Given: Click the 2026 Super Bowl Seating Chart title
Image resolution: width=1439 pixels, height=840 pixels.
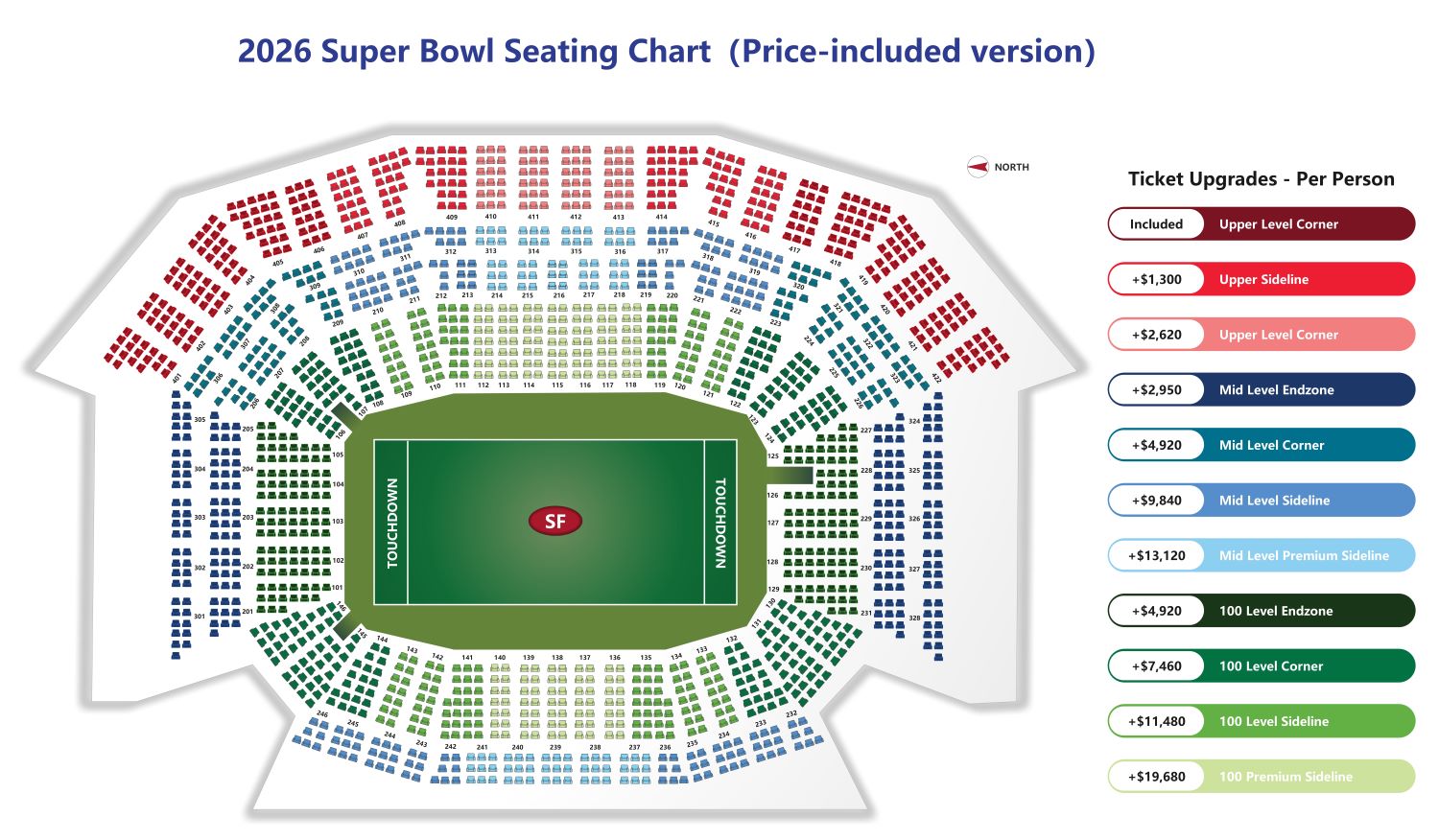Looking at the screenshot, I should click(666, 51).
